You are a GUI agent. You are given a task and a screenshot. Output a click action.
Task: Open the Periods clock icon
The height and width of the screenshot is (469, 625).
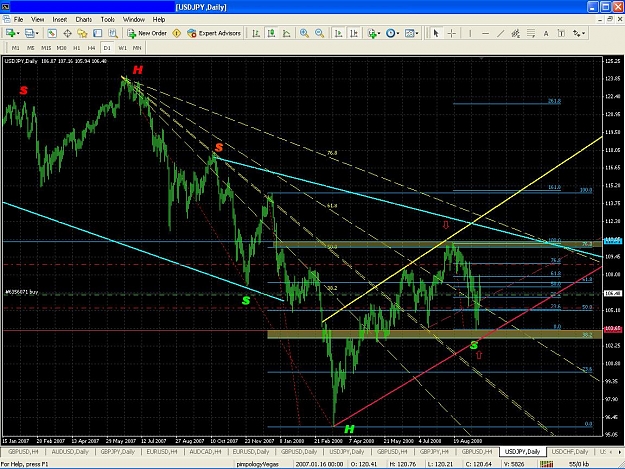[x=390, y=33]
